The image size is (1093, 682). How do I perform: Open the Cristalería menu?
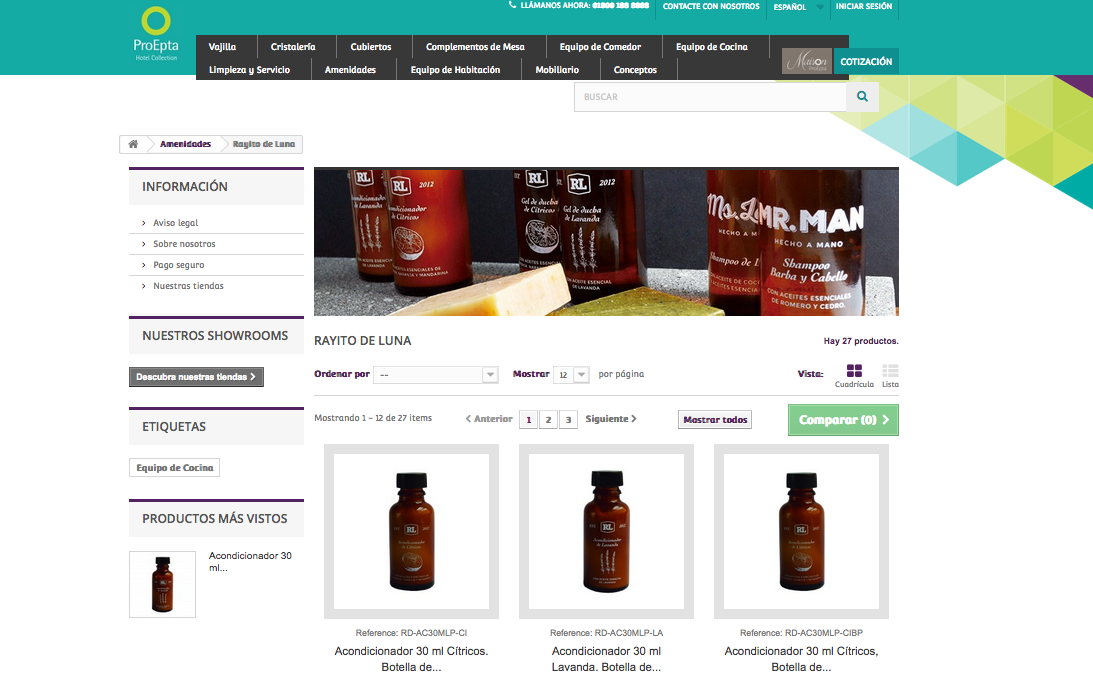(x=293, y=47)
